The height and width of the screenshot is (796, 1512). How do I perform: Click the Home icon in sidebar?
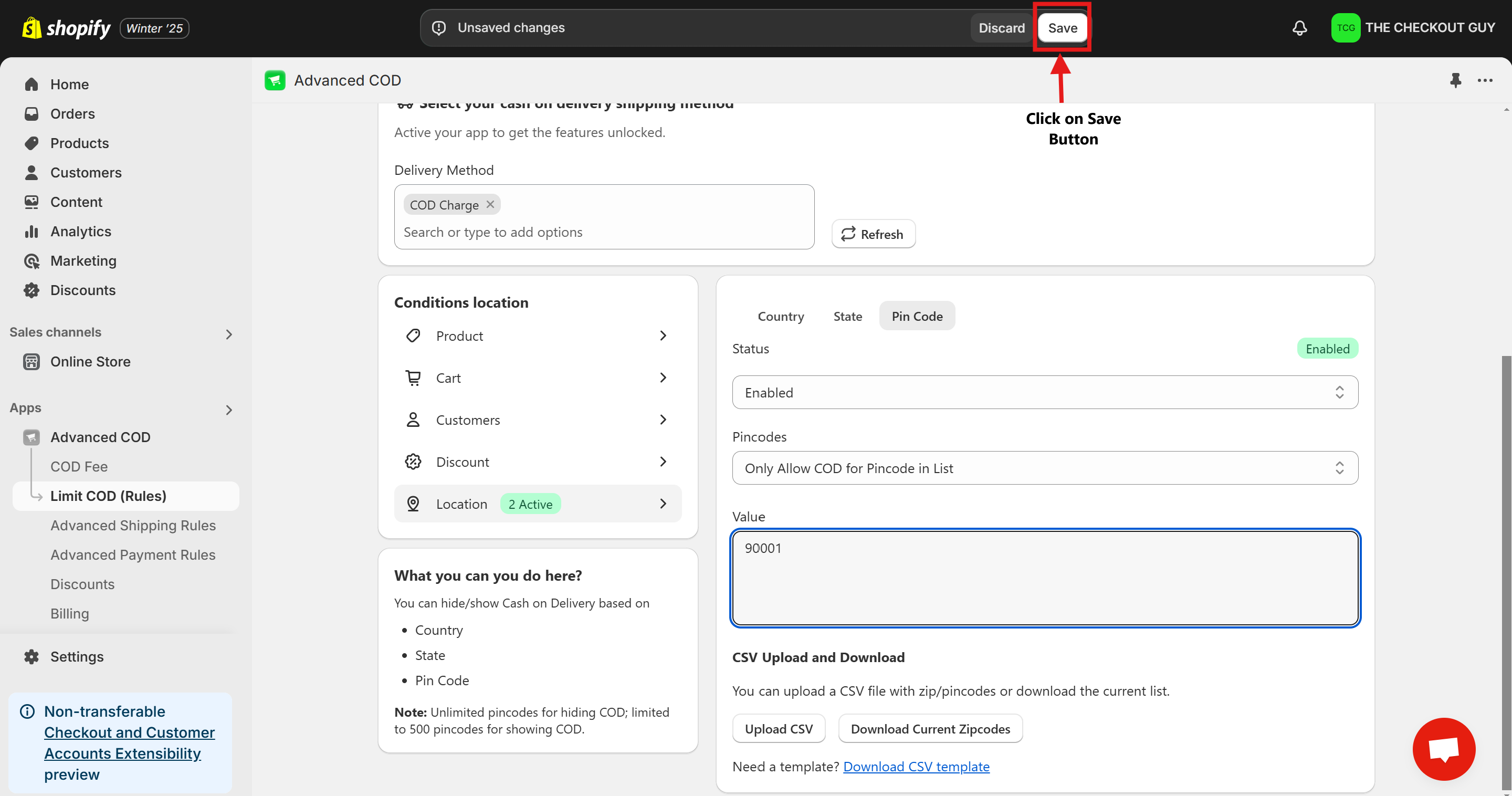[31, 84]
